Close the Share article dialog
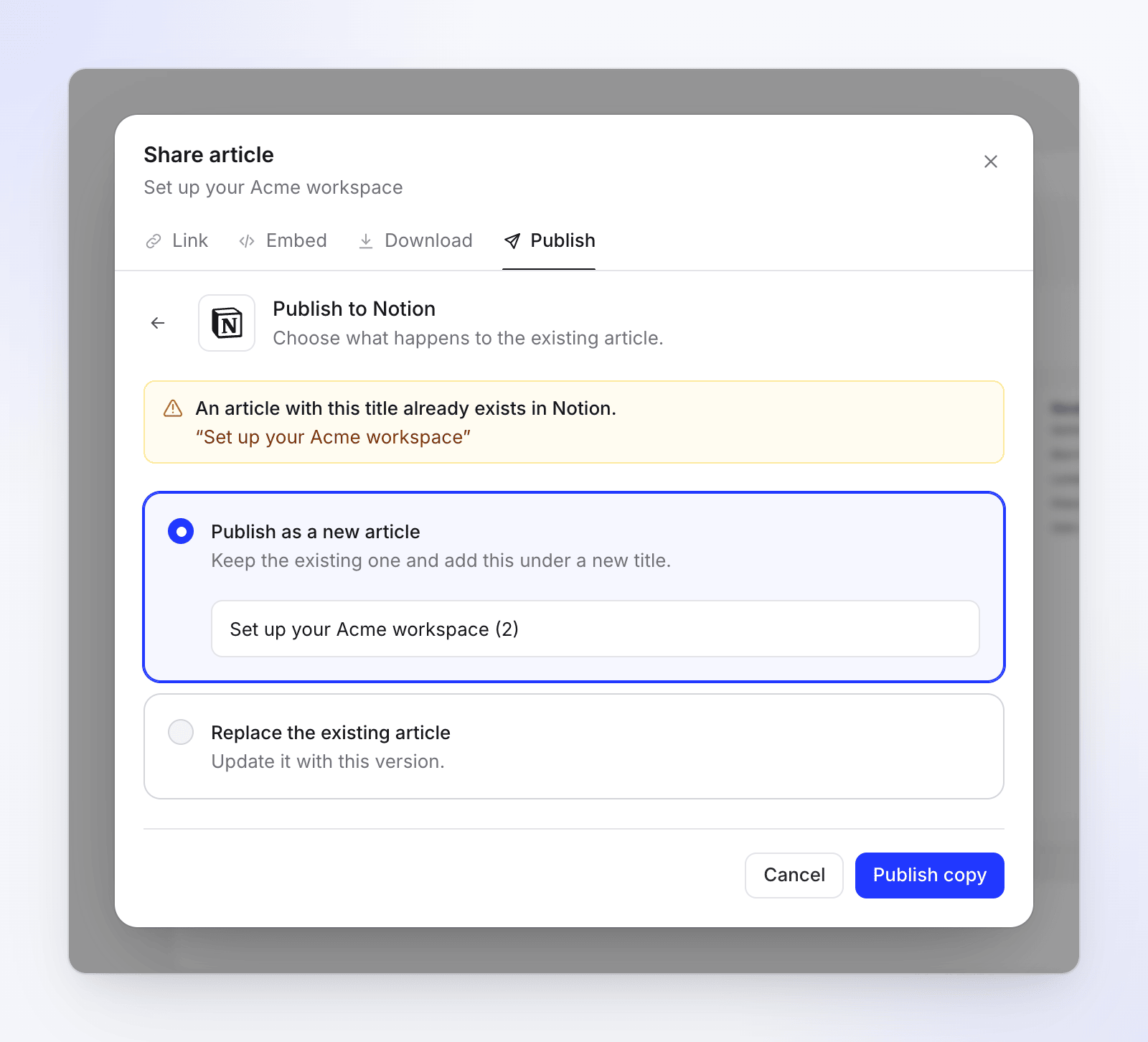The height and width of the screenshot is (1042, 1148). tap(991, 161)
